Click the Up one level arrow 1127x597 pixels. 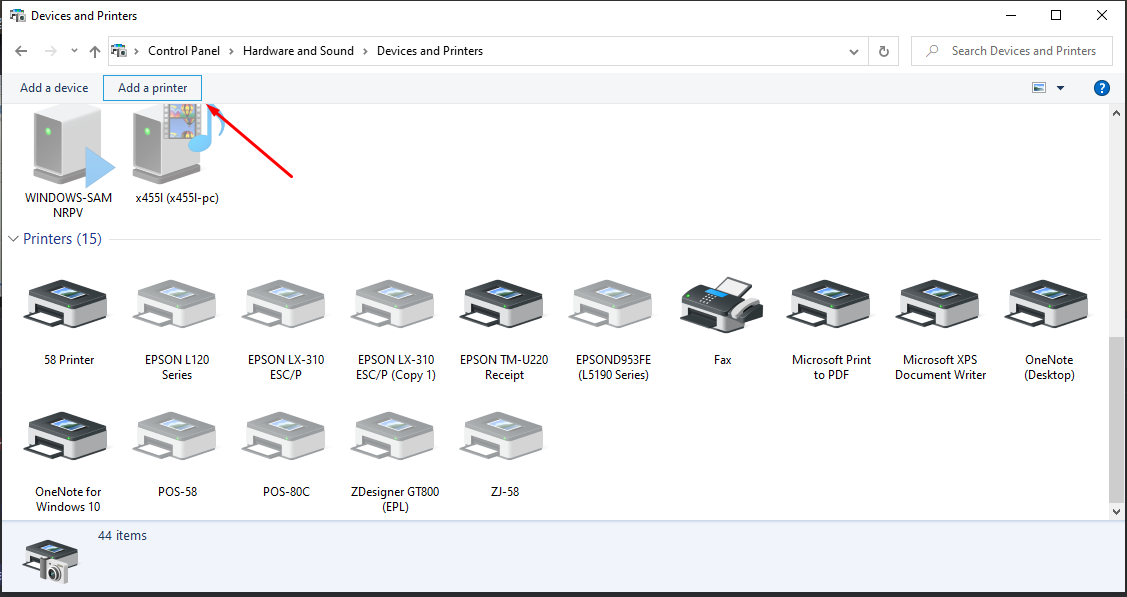(x=95, y=51)
